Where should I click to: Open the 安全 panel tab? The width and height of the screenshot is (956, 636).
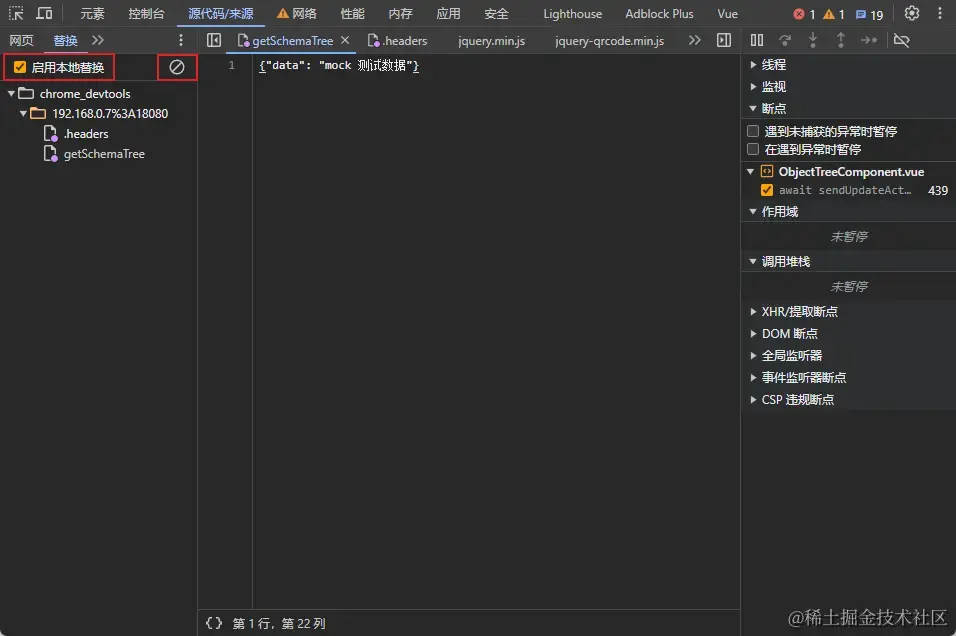496,13
